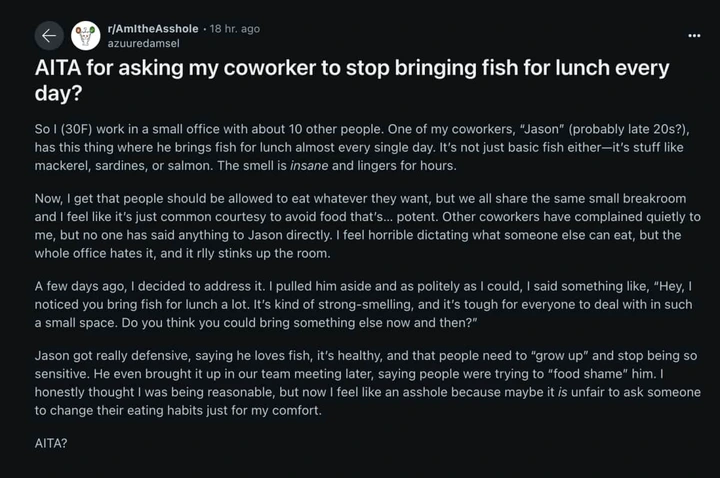Open azuuredamsel's user profile
This screenshot has height=478, width=720.
[x=143, y=44]
